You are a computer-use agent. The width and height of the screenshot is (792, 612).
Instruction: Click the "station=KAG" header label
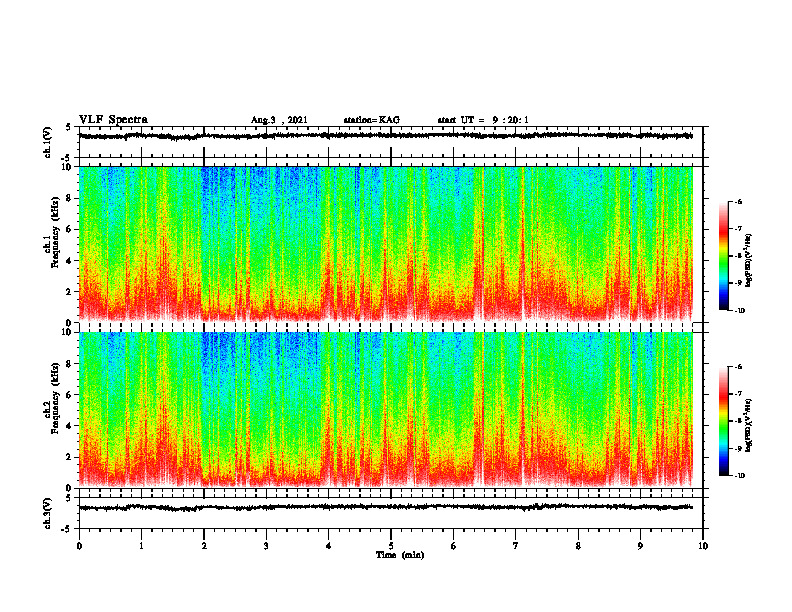(371, 120)
